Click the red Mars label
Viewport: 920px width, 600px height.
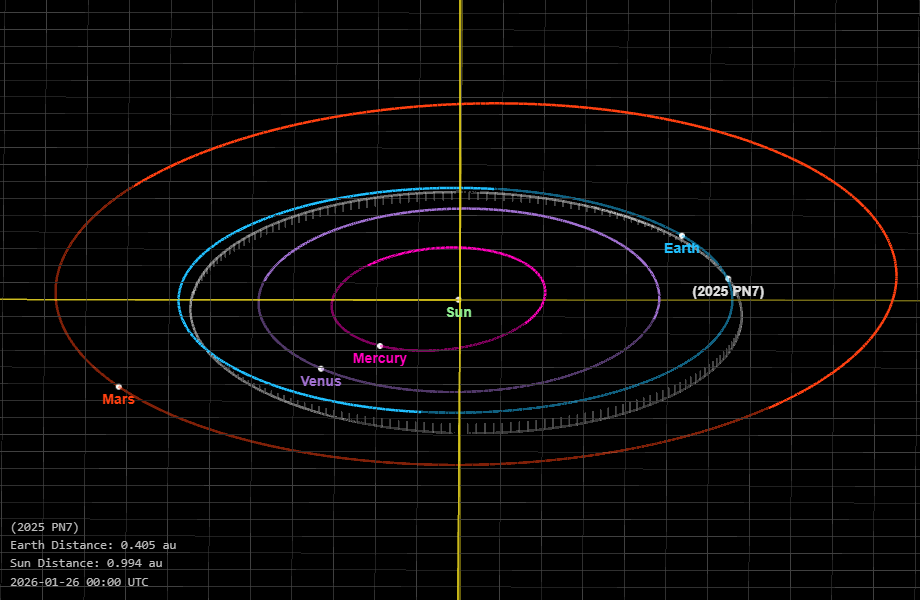[x=118, y=400]
